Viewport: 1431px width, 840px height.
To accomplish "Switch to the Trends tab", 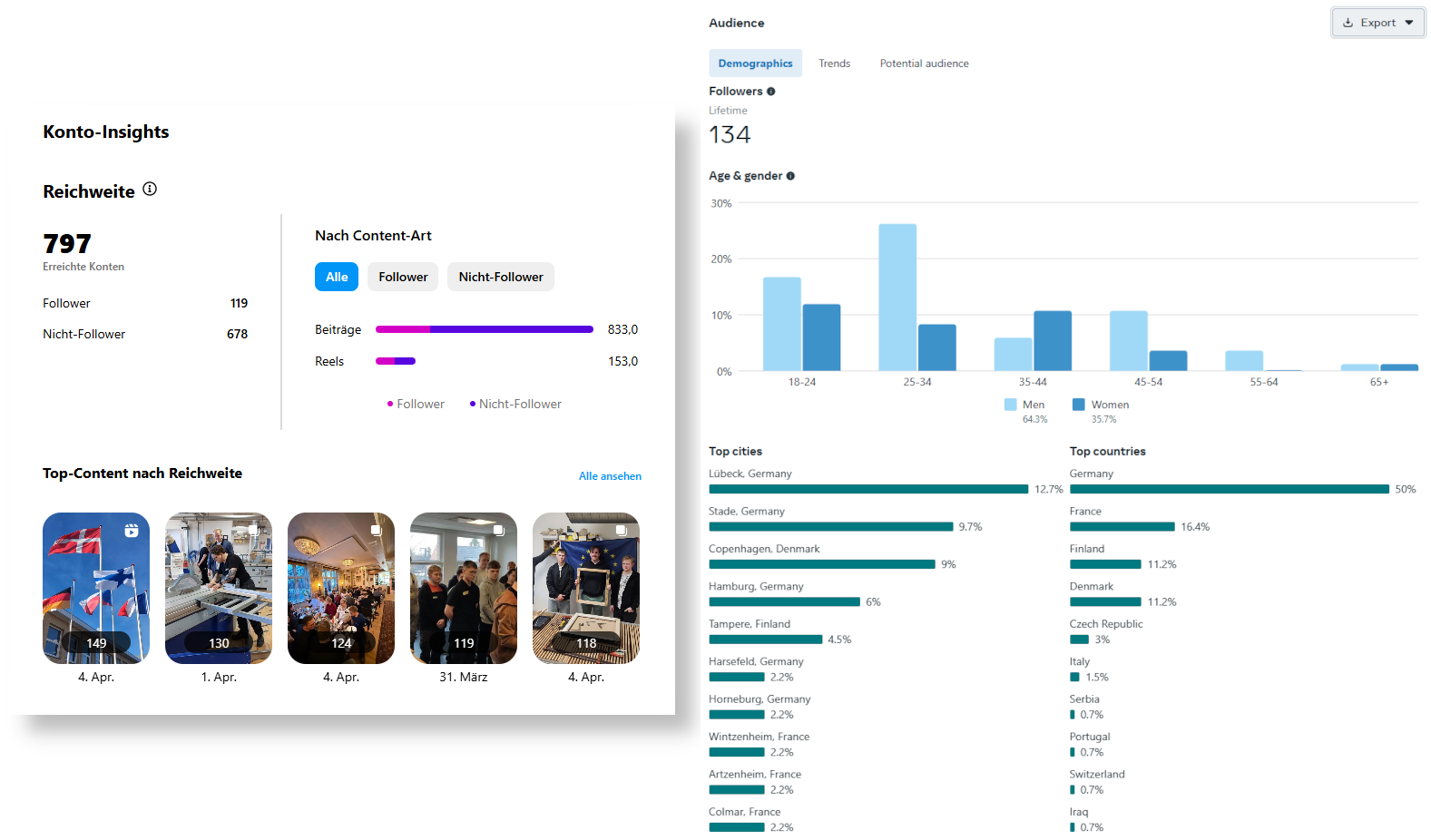I will pos(834,63).
